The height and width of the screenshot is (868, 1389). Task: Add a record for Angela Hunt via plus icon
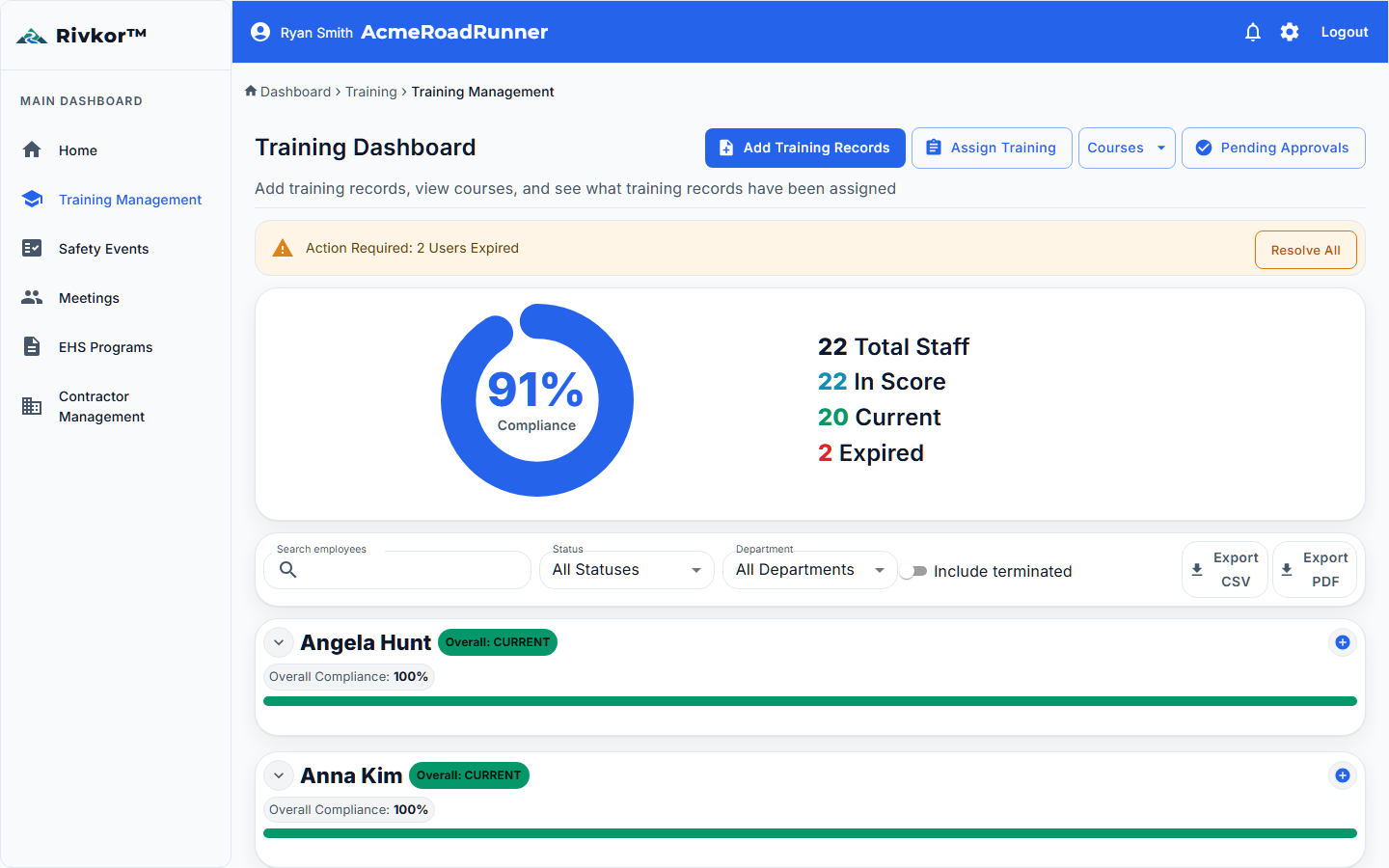coord(1342,642)
